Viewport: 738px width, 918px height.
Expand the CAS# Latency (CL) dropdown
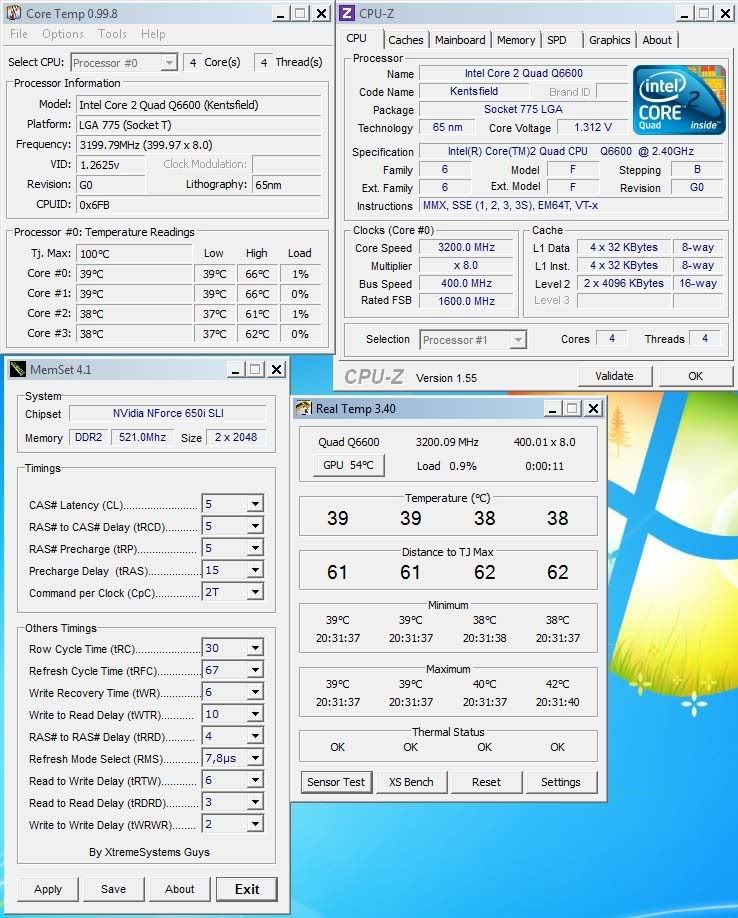pyautogui.click(x=255, y=504)
